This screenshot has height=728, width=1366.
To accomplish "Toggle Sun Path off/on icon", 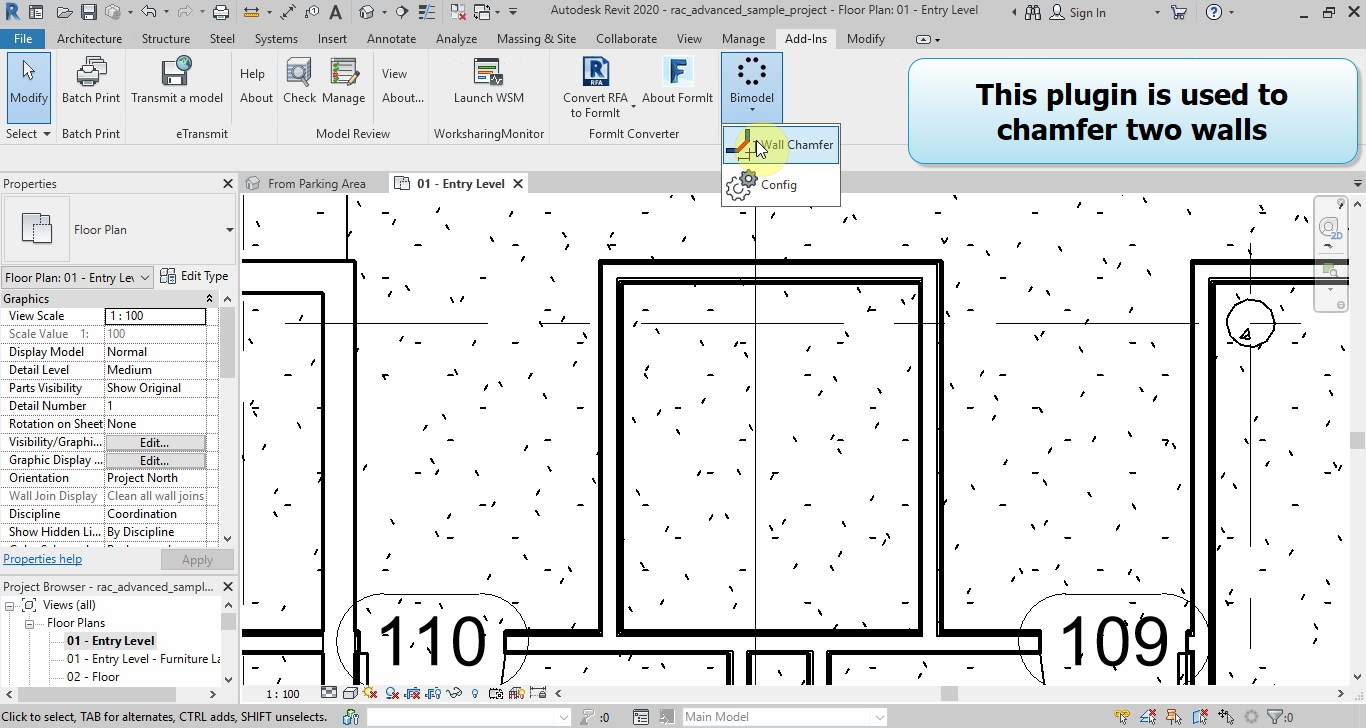I will tap(370, 693).
